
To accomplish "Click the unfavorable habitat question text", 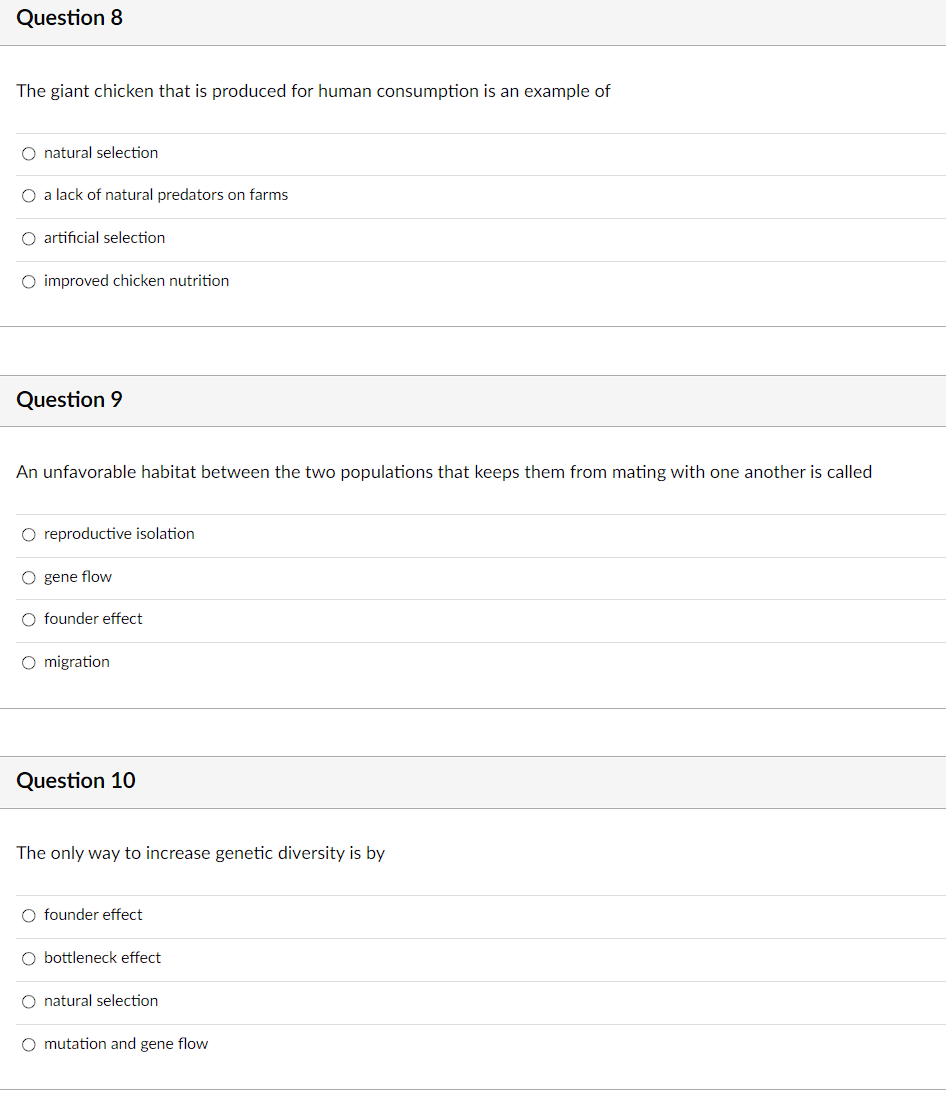I will click(443, 472).
